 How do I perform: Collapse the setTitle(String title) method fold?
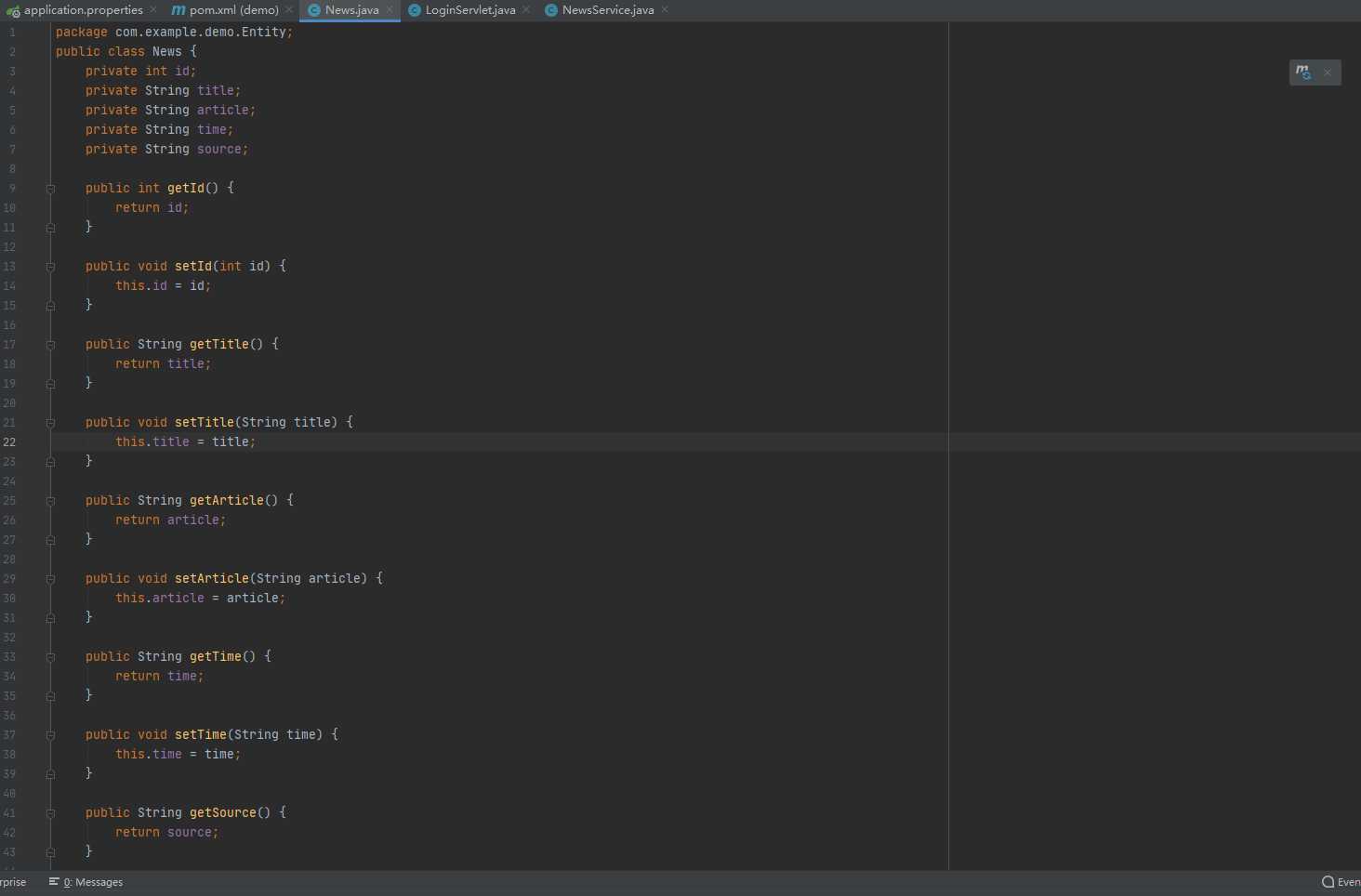tap(50, 423)
